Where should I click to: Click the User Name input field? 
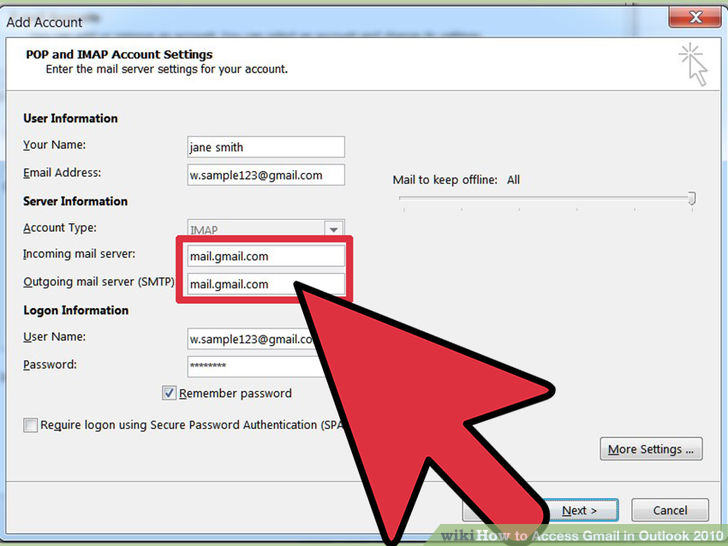[x=251, y=339]
